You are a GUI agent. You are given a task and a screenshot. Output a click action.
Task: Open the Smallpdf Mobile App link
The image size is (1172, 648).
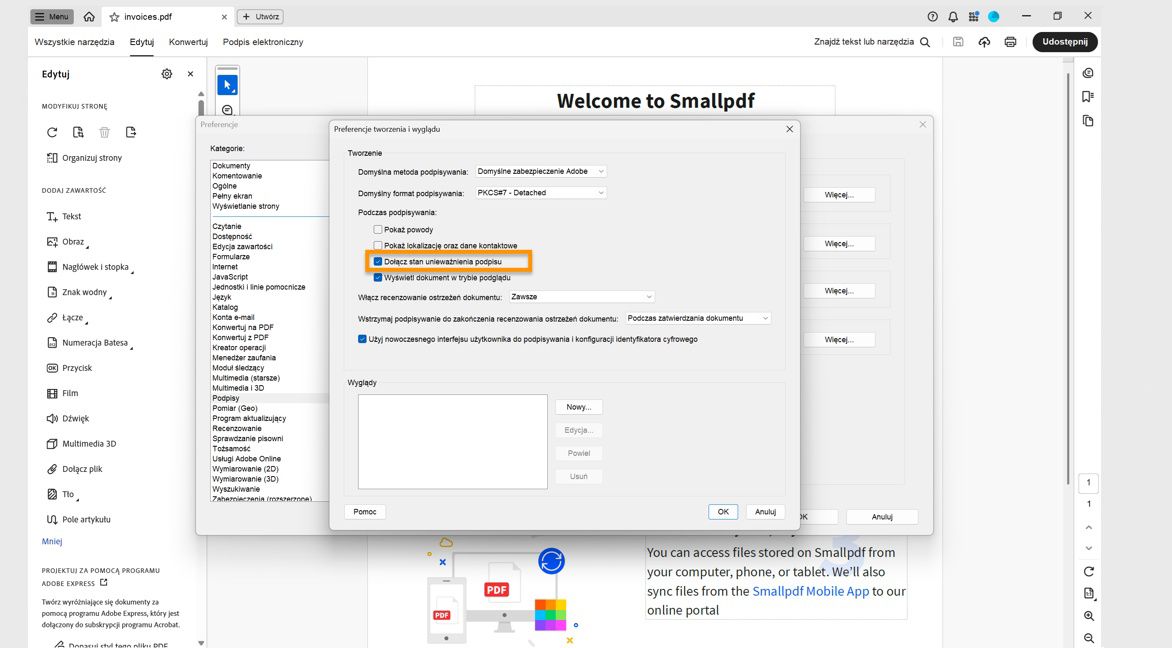point(810,591)
